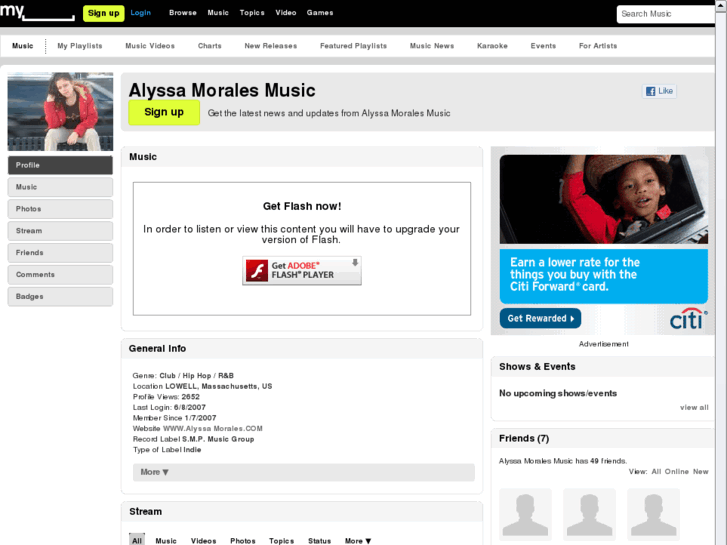Select Friends in left sidebar
The height and width of the screenshot is (545, 727).
(60, 253)
